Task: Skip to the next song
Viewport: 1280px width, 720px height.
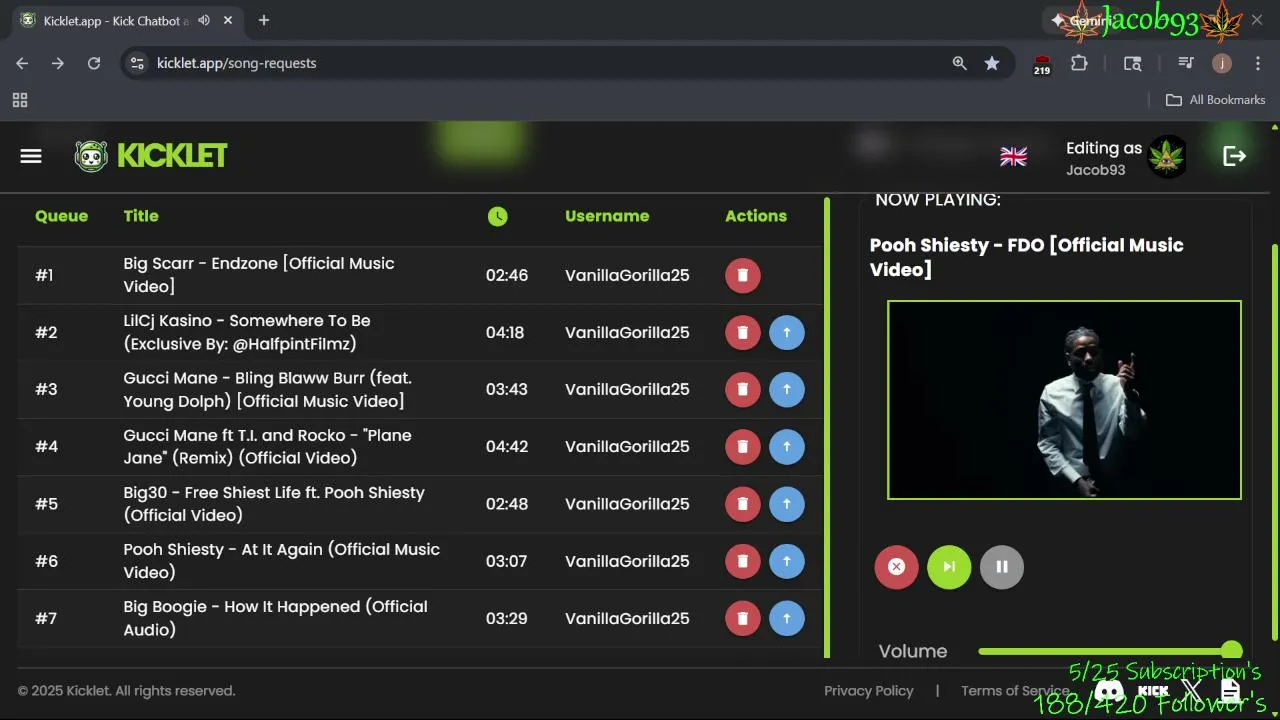Action: [x=949, y=567]
